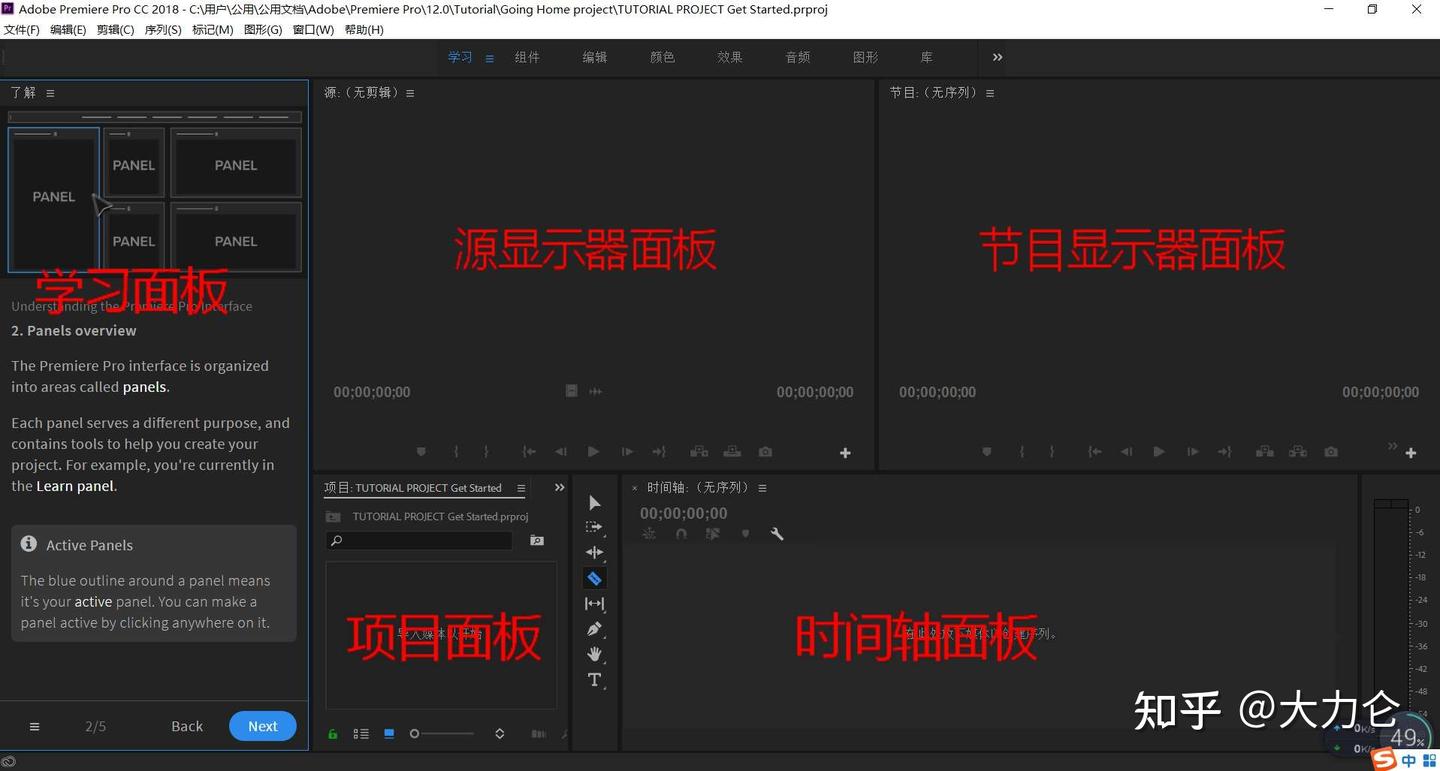Screen dimensions: 1440x771
Task: Click Drag Audio Only icon in Source
Action: point(596,391)
